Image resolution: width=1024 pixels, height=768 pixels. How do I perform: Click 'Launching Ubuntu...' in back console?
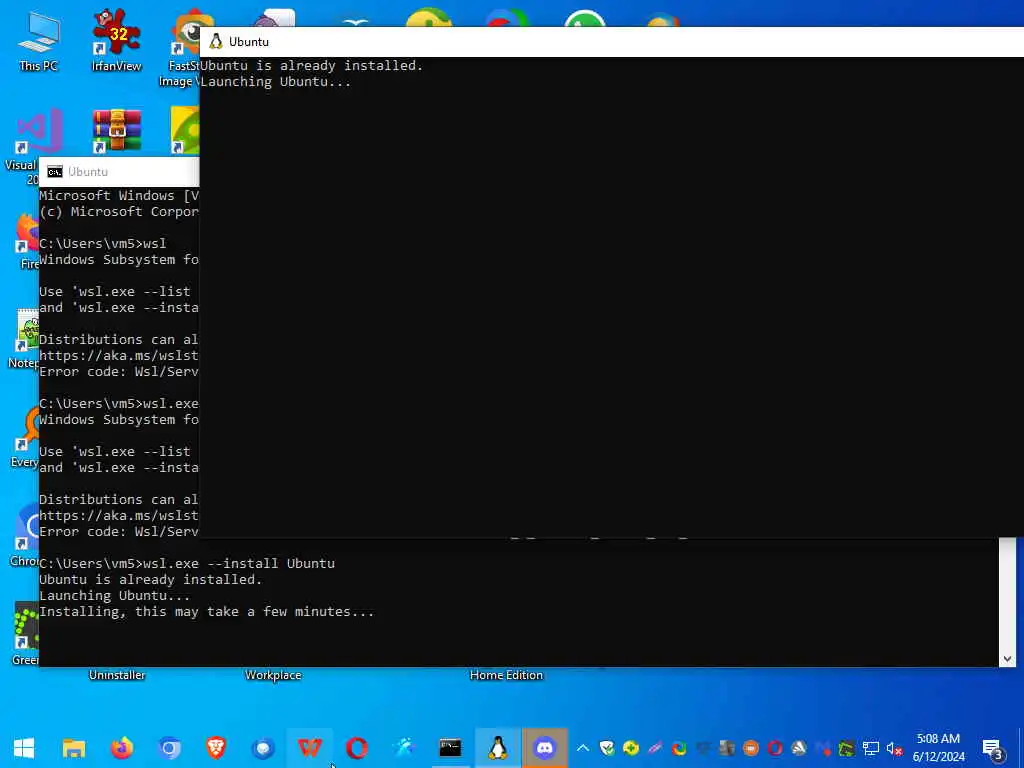(x=114, y=596)
